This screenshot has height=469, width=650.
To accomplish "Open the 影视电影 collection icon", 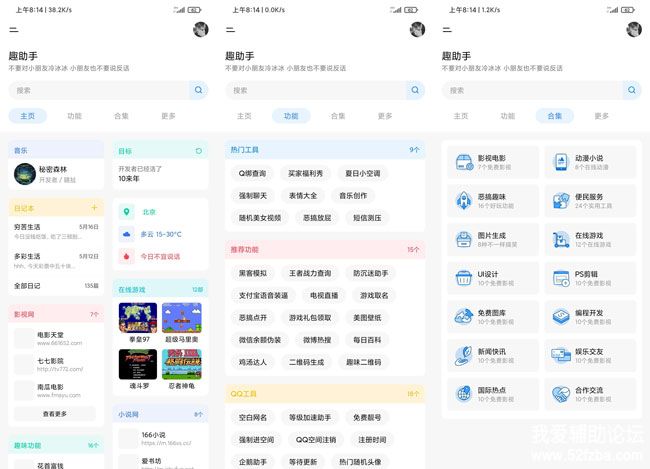I will tap(464, 162).
